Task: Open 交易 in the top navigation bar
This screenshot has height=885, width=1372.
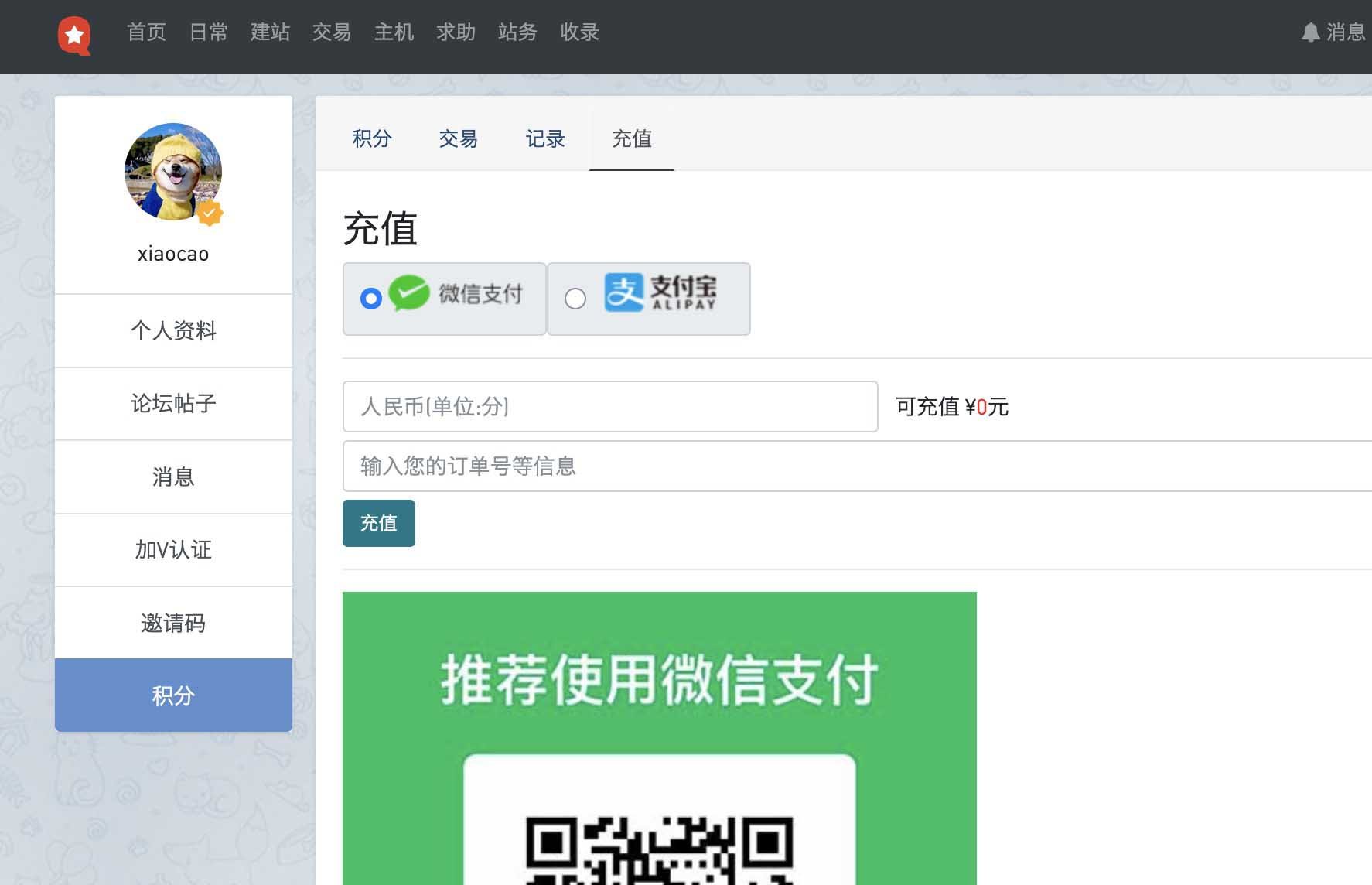Action: (x=332, y=32)
